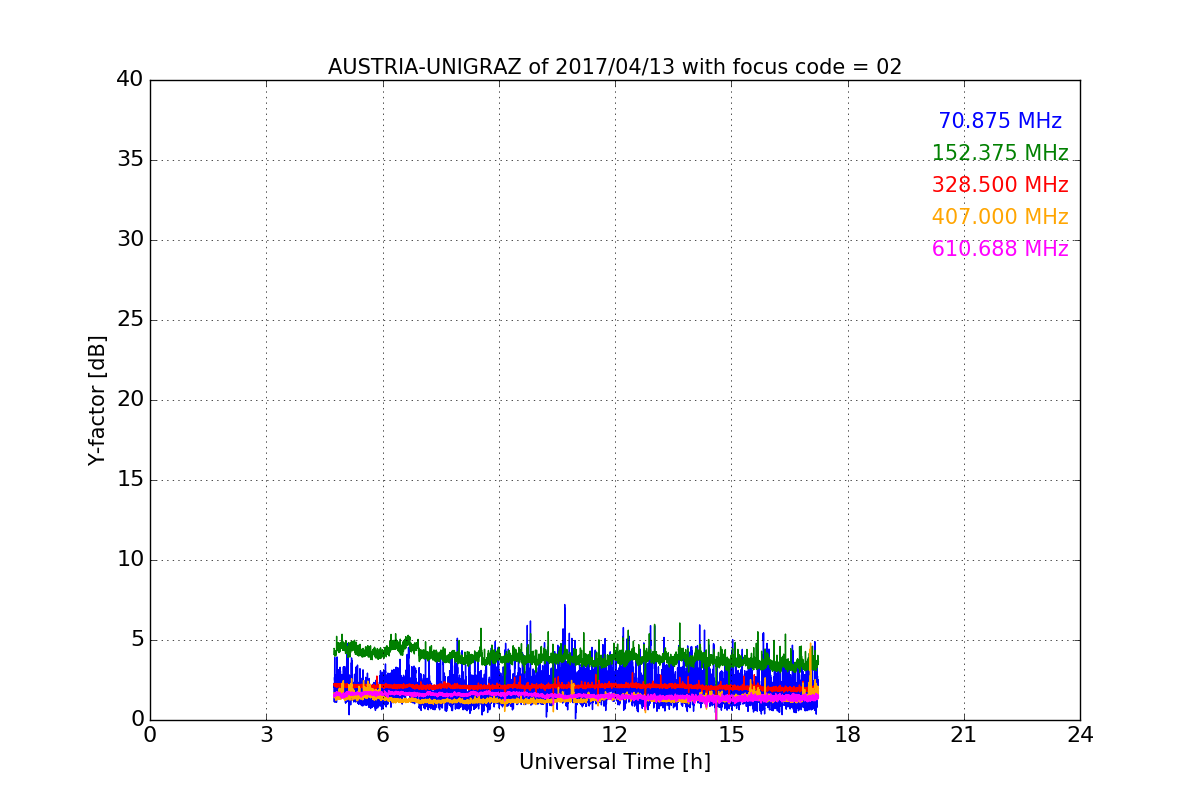This screenshot has width=1200, height=800.
Task: Click the y-axis tick label 5
Action: click(x=137, y=640)
